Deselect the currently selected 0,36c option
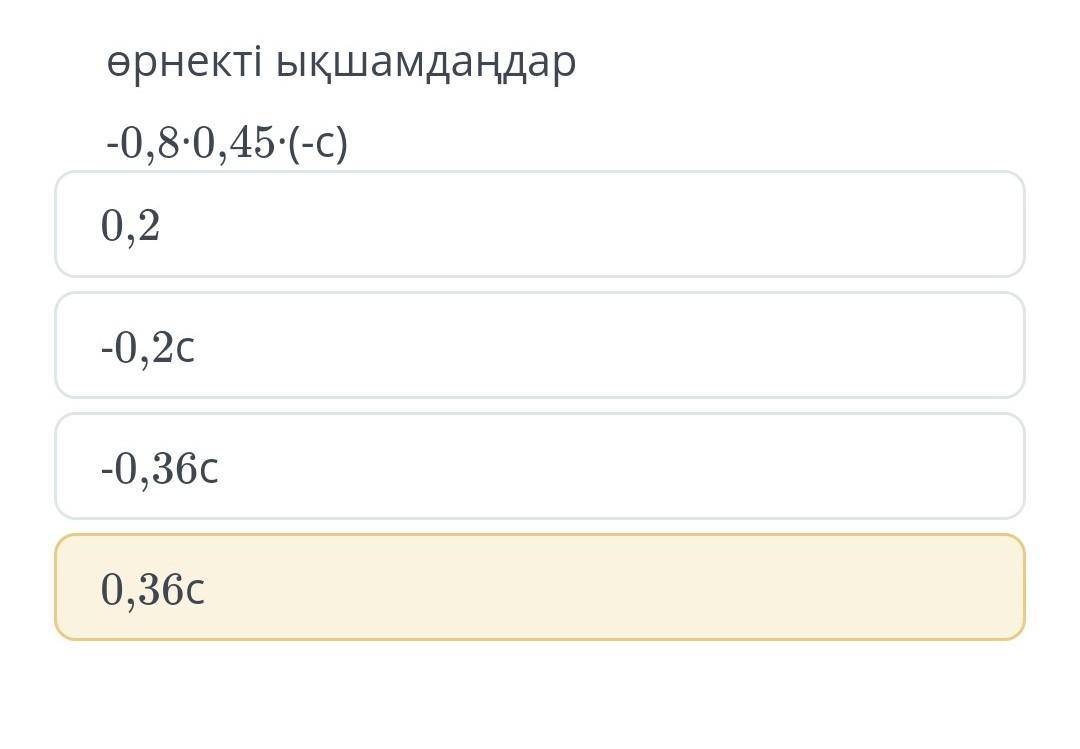This screenshot has height=749, width=1080. pyautogui.click(x=540, y=588)
